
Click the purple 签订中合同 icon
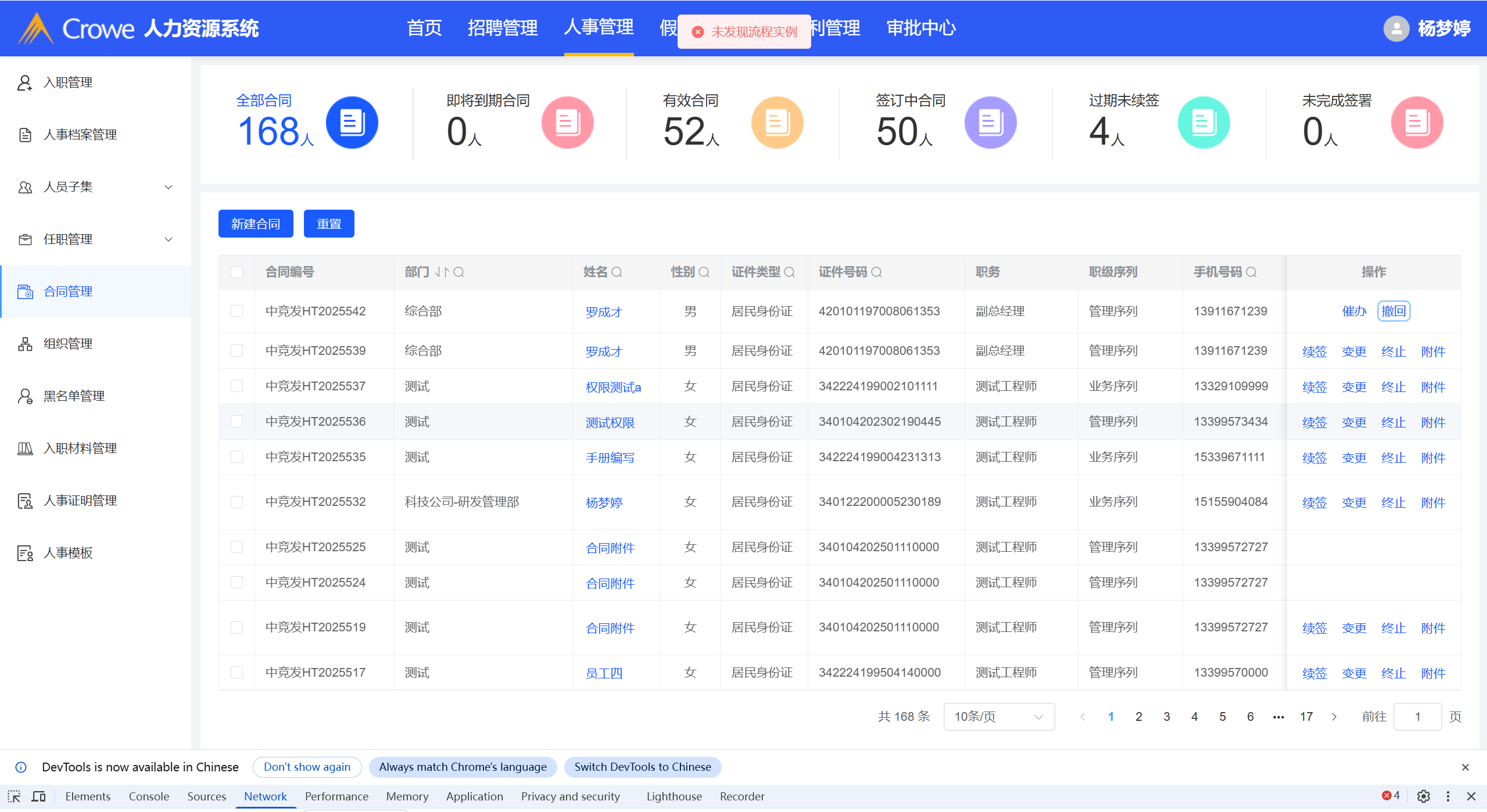coord(990,123)
